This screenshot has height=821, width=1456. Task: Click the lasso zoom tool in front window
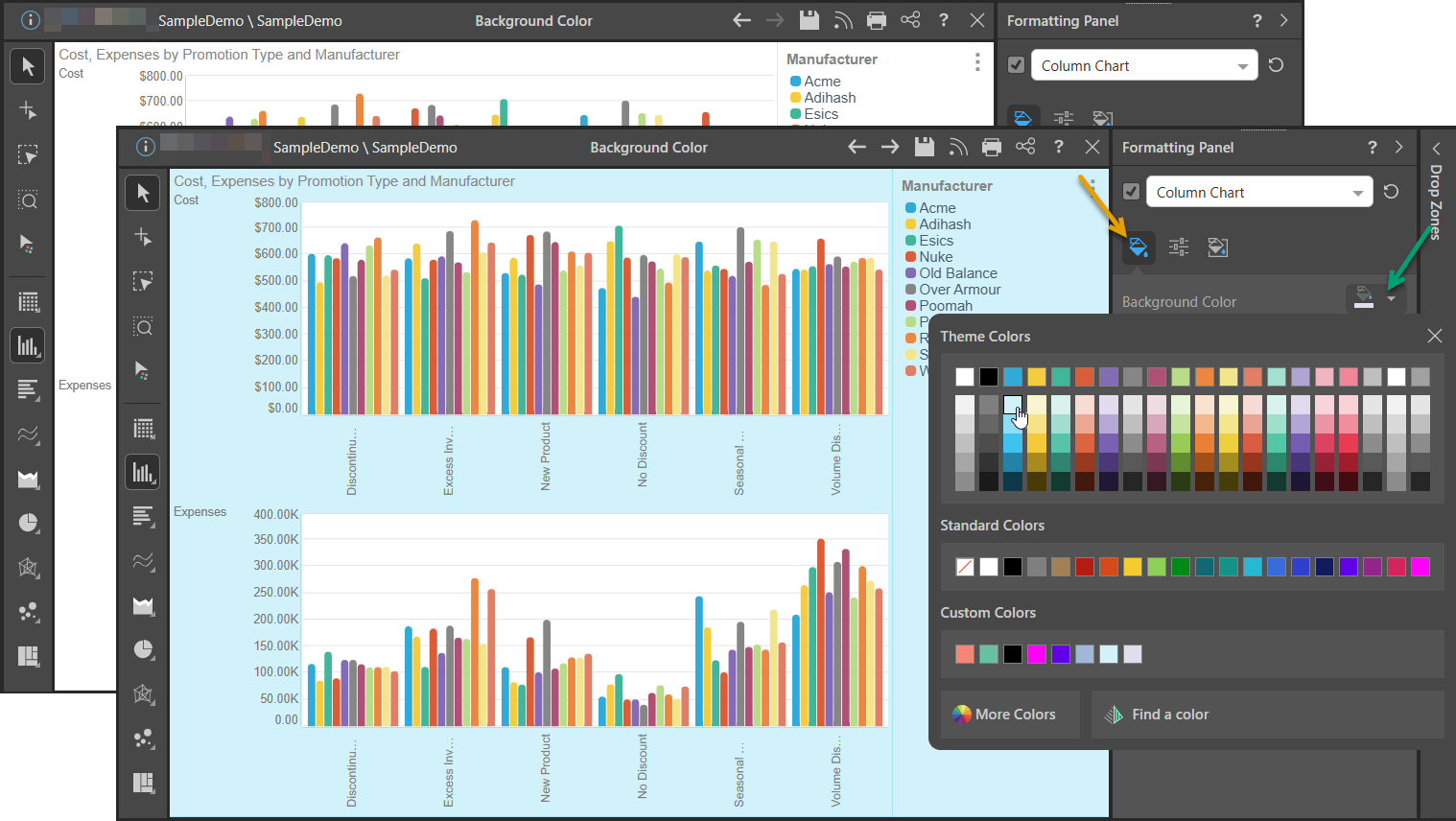(x=143, y=327)
